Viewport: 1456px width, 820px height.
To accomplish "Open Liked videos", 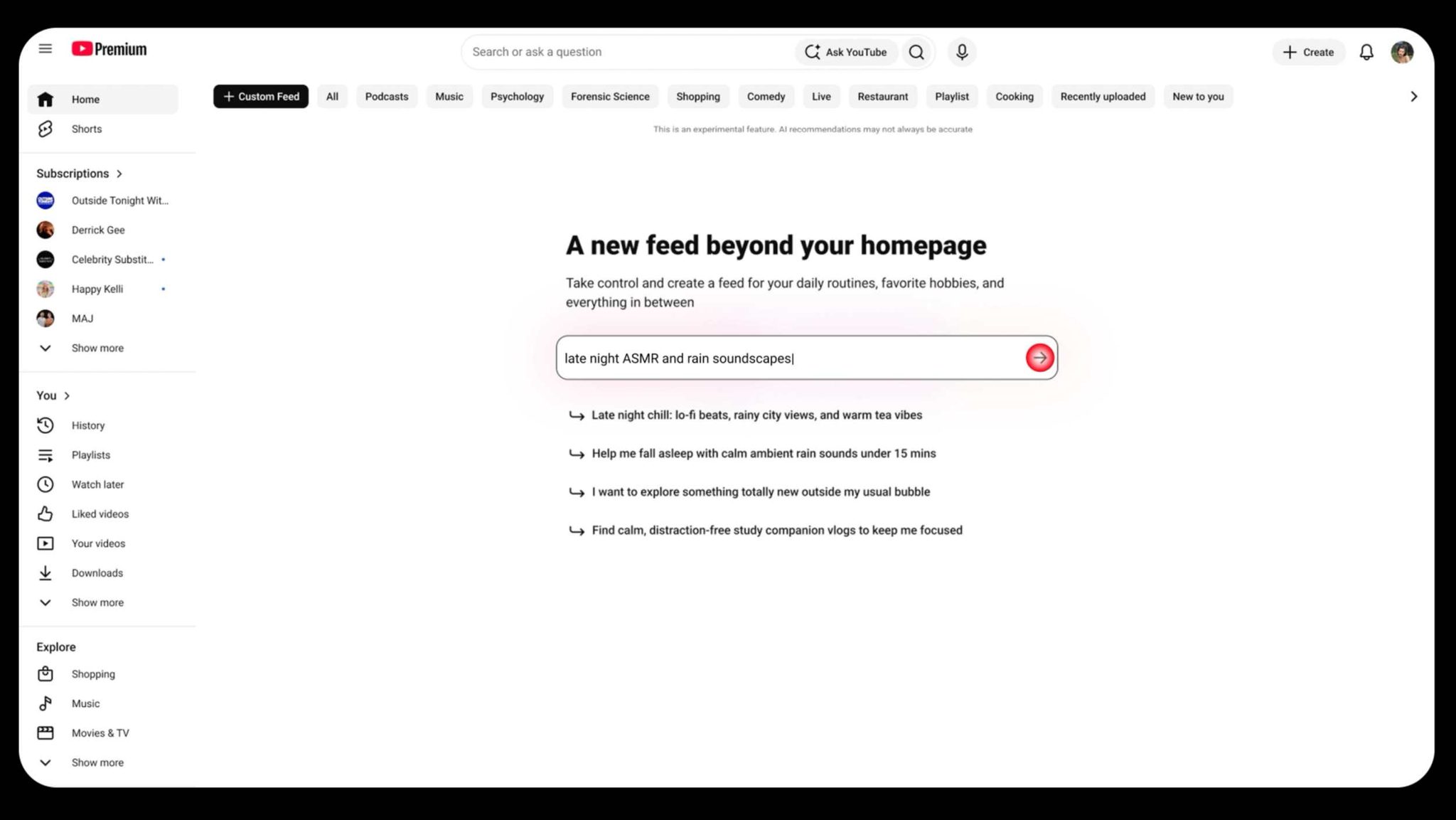I will tap(103, 514).
